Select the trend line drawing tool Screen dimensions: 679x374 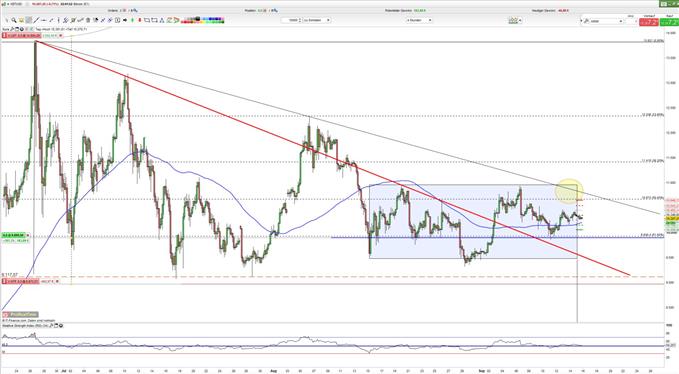(x=36, y=20)
